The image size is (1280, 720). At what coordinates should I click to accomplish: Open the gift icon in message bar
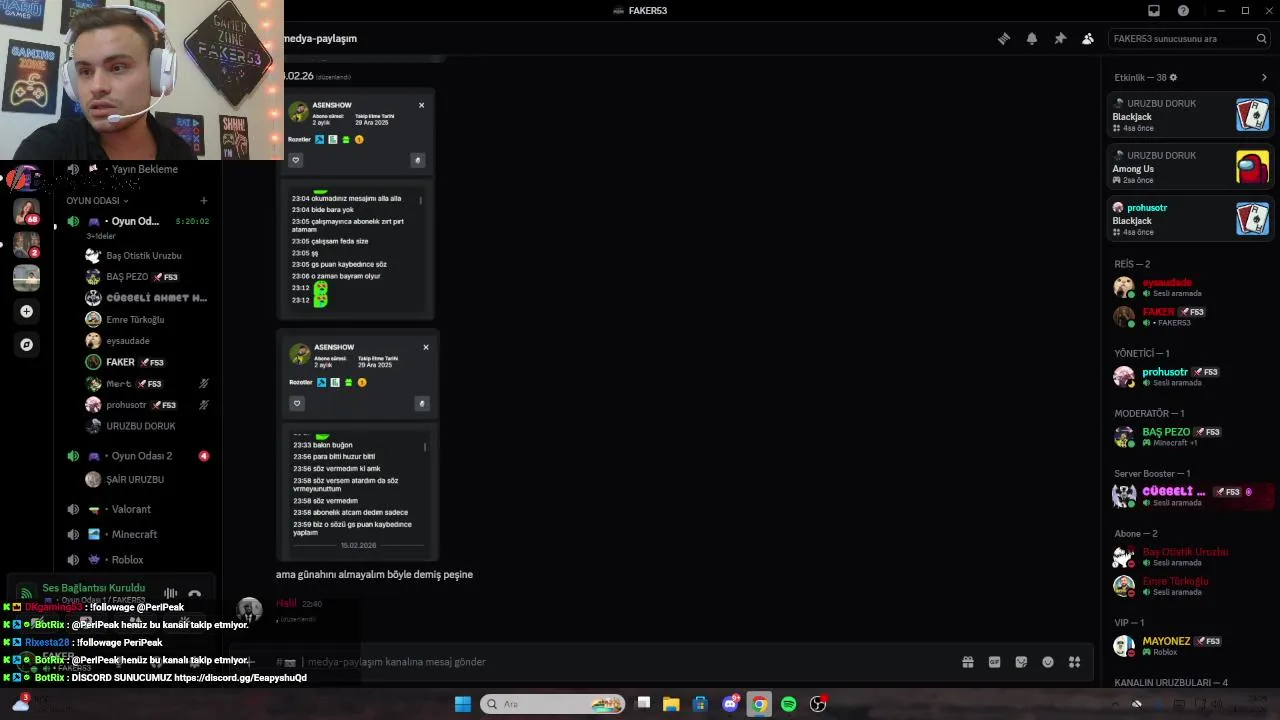(968, 662)
